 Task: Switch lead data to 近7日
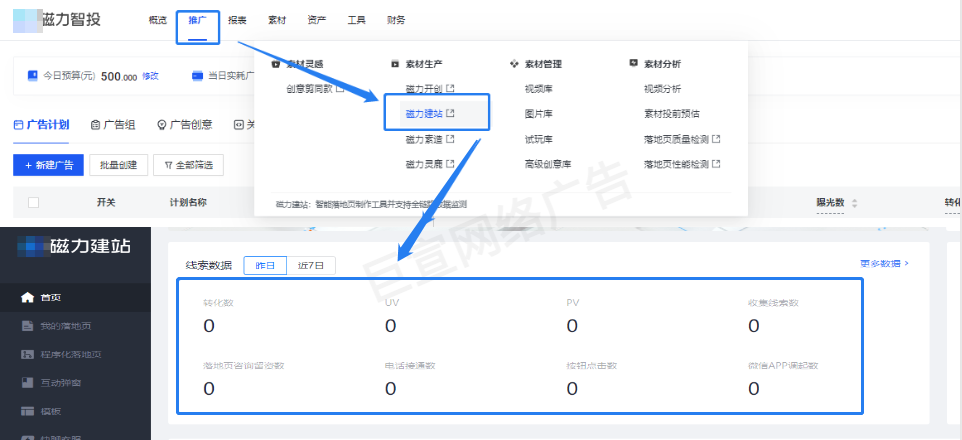click(311, 266)
